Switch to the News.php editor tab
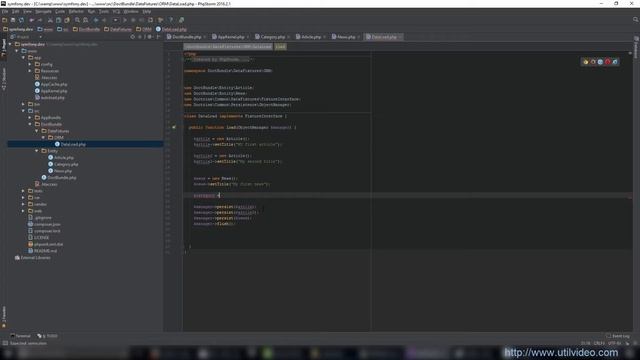The image size is (640, 360). pos(346,37)
